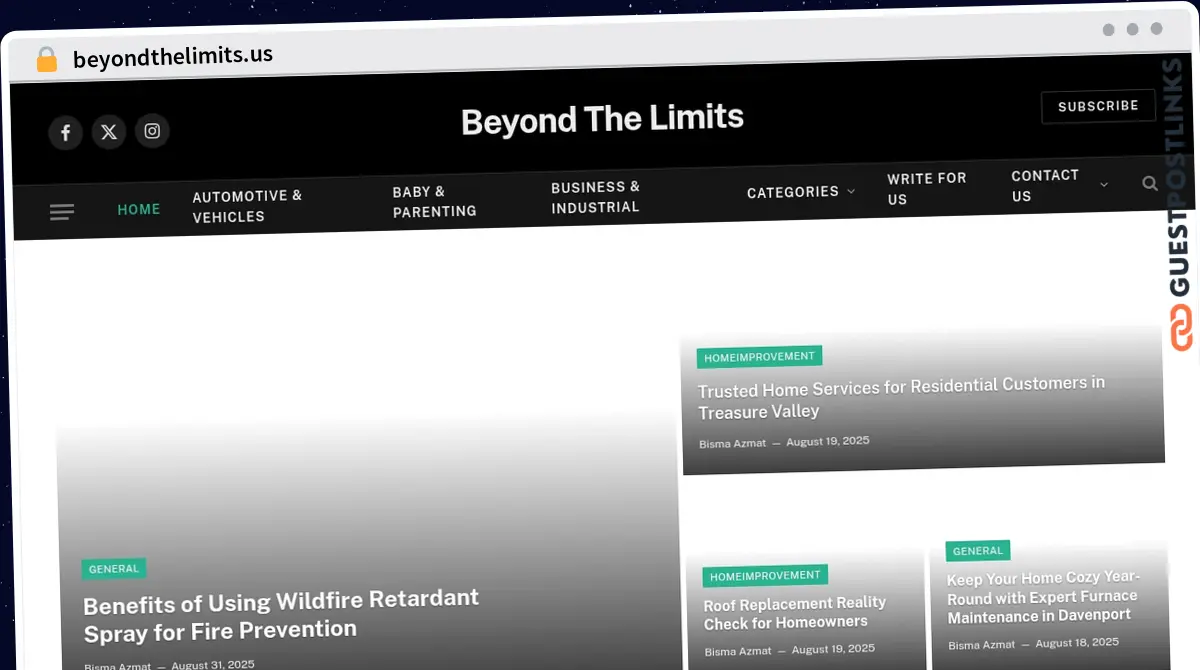Click the orange Guest Post Links logo
The width and height of the screenshot is (1200, 670).
point(1182,328)
